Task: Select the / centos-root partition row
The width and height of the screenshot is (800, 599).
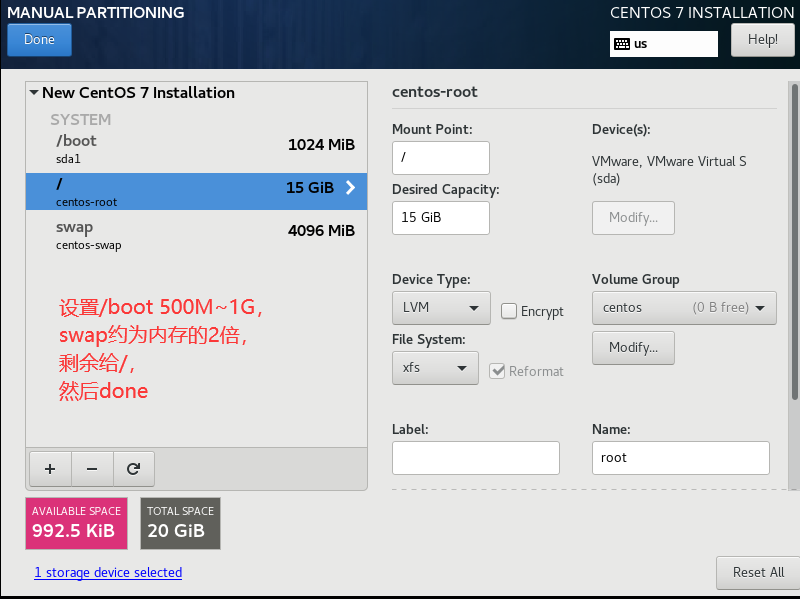Action: click(x=196, y=191)
